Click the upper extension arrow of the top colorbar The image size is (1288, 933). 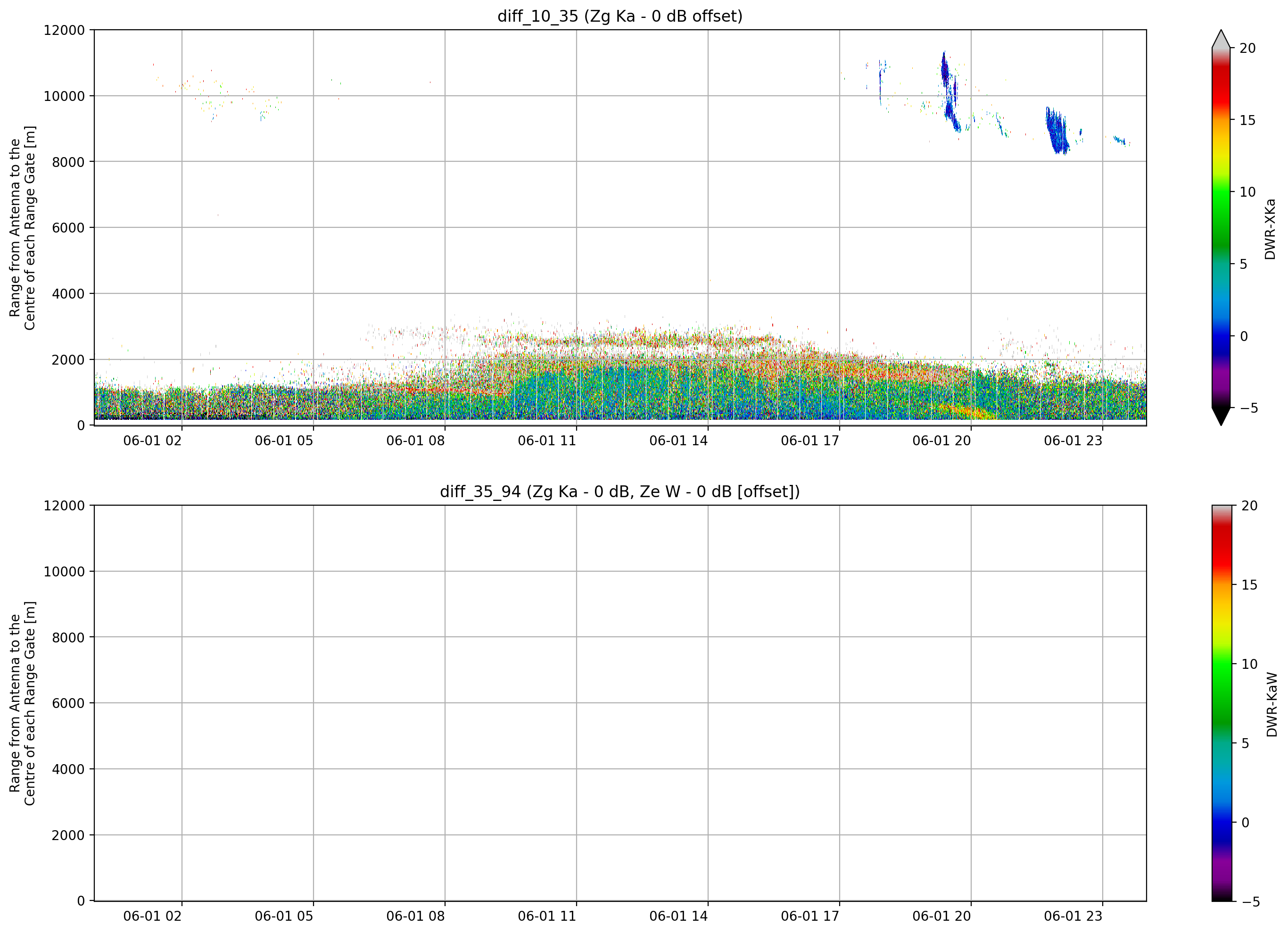pyautogui.click(x=1221, y=39)
